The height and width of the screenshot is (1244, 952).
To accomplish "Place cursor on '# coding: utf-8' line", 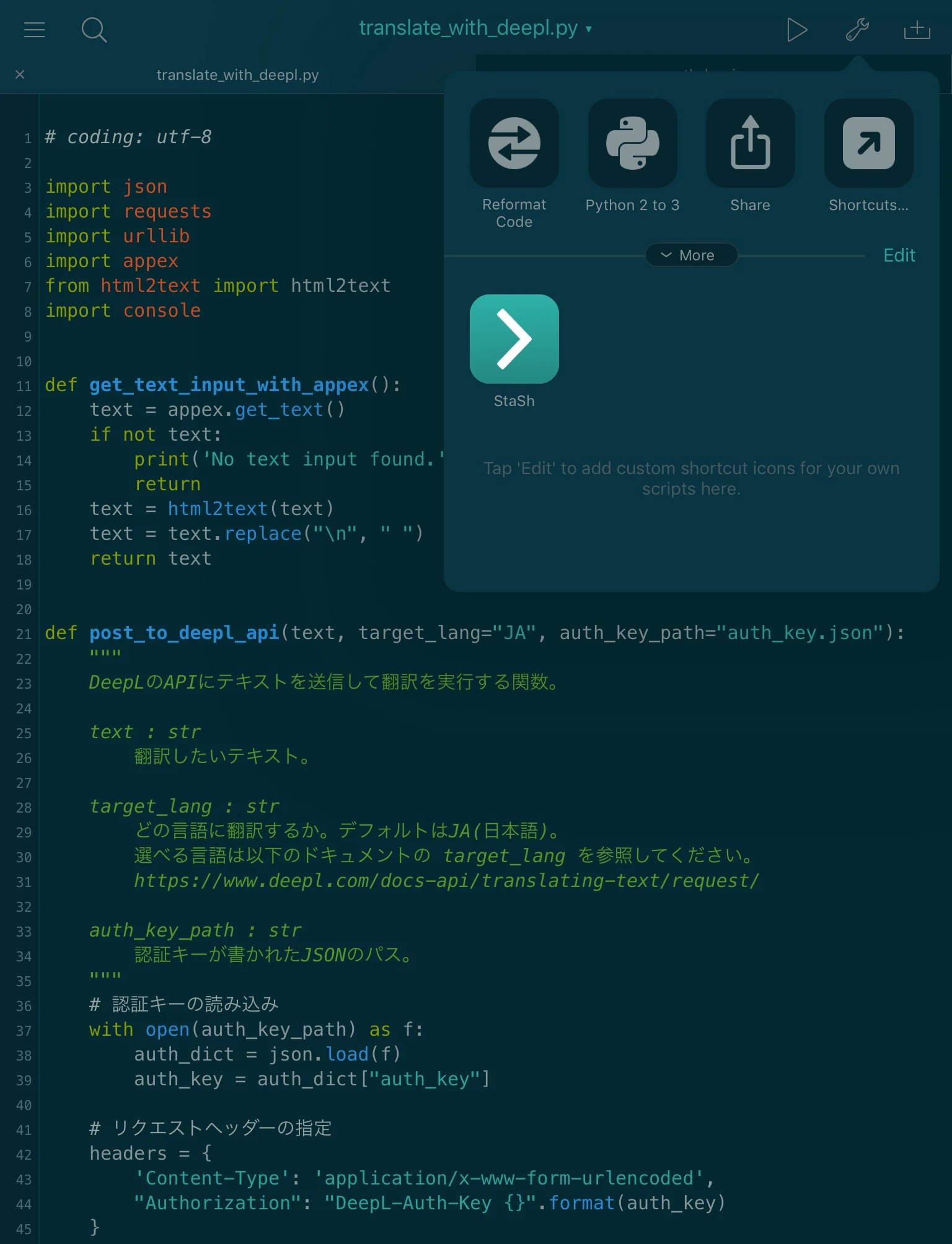I will pos(128,137).
